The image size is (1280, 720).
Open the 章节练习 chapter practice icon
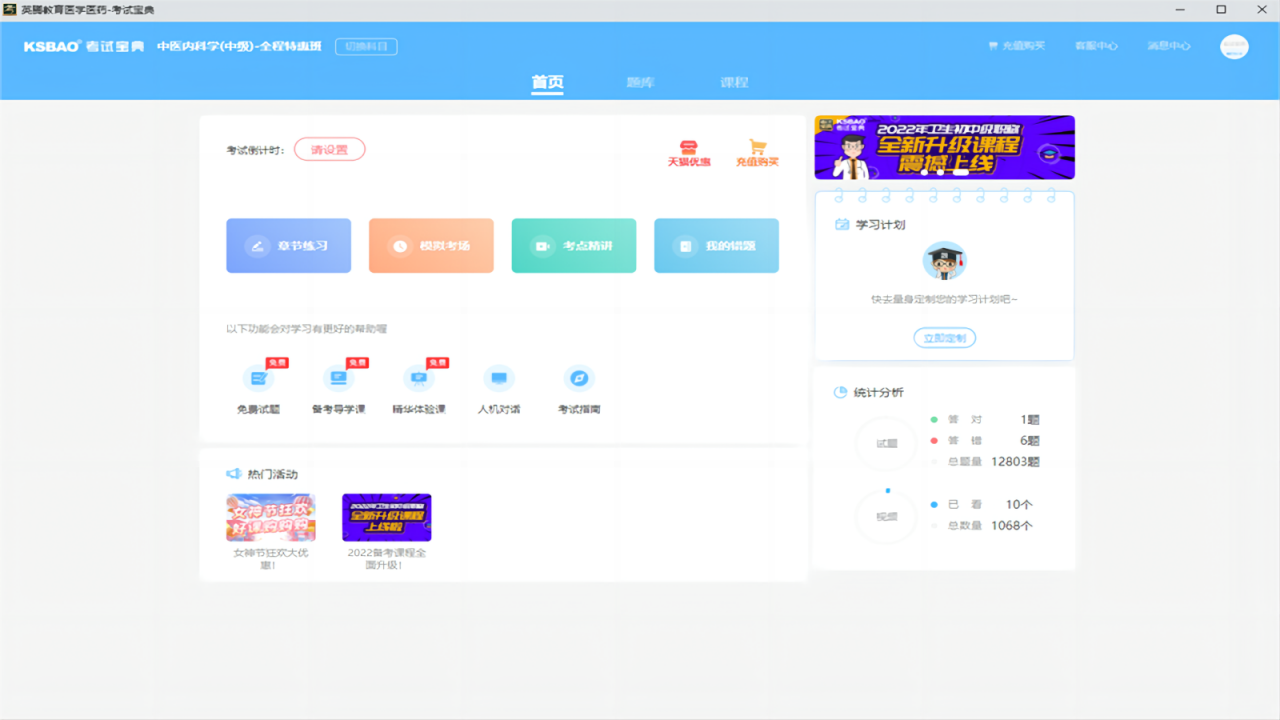click(288, 245)
